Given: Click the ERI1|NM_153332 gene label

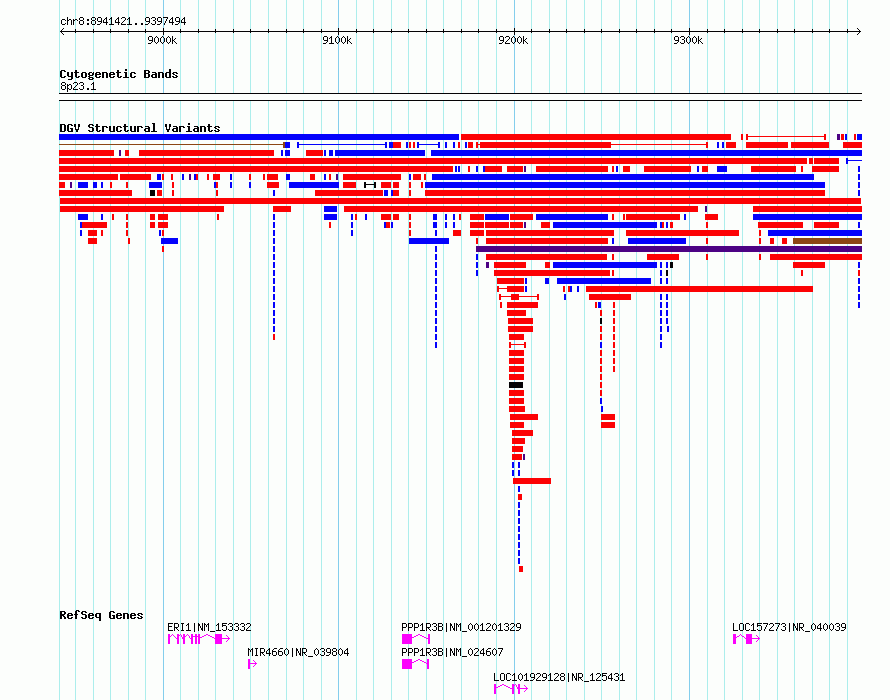Looking at the screenshot, I should [x=209, y=627].
